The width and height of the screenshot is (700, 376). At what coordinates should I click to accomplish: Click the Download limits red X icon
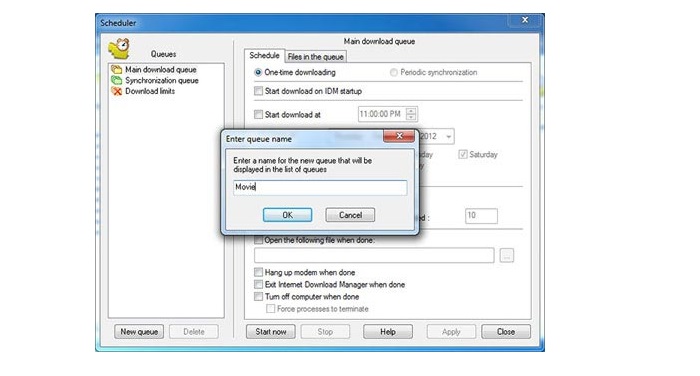pyautogui.click(x=117, y=91)
